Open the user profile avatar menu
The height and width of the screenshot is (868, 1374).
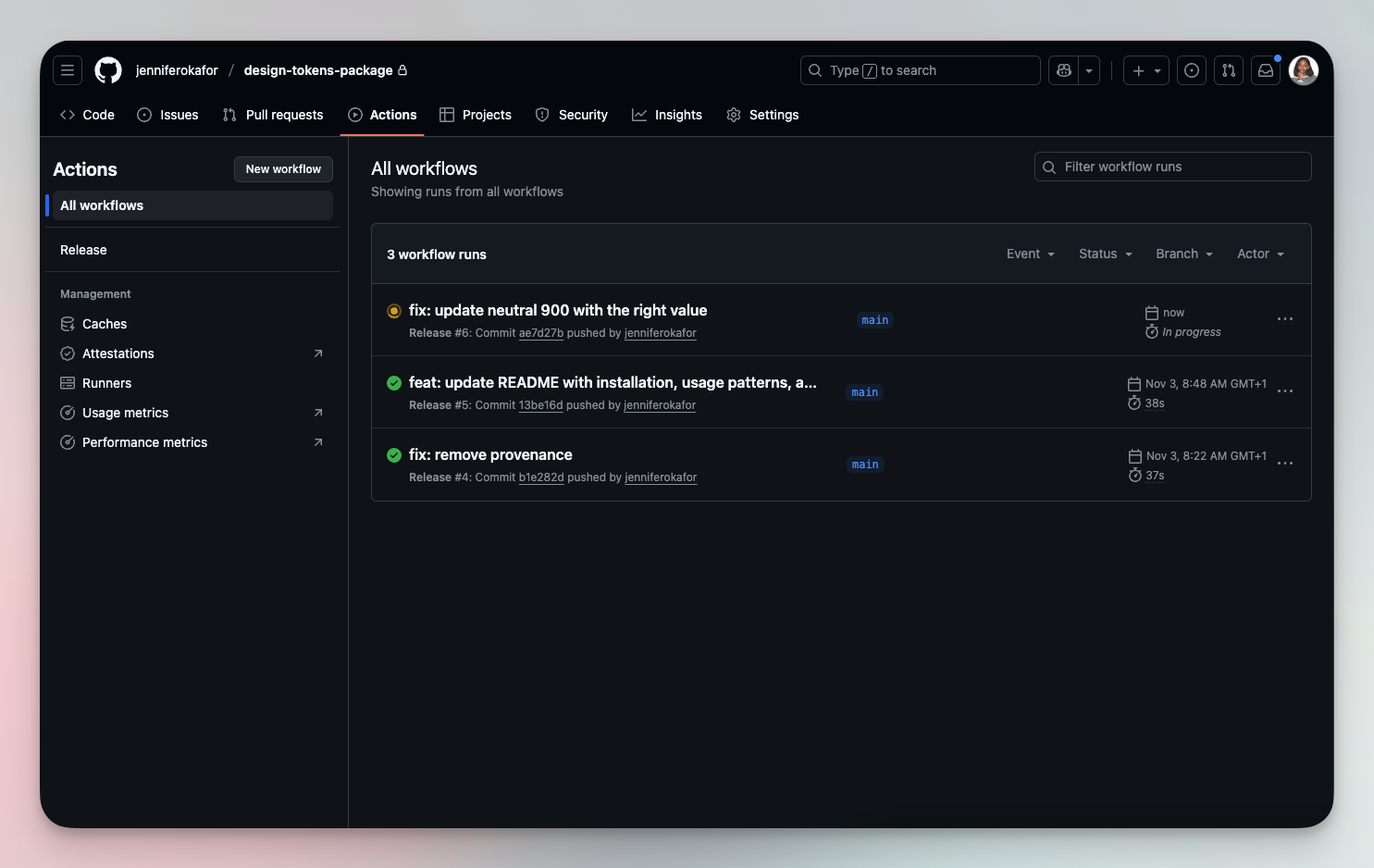1304,70
